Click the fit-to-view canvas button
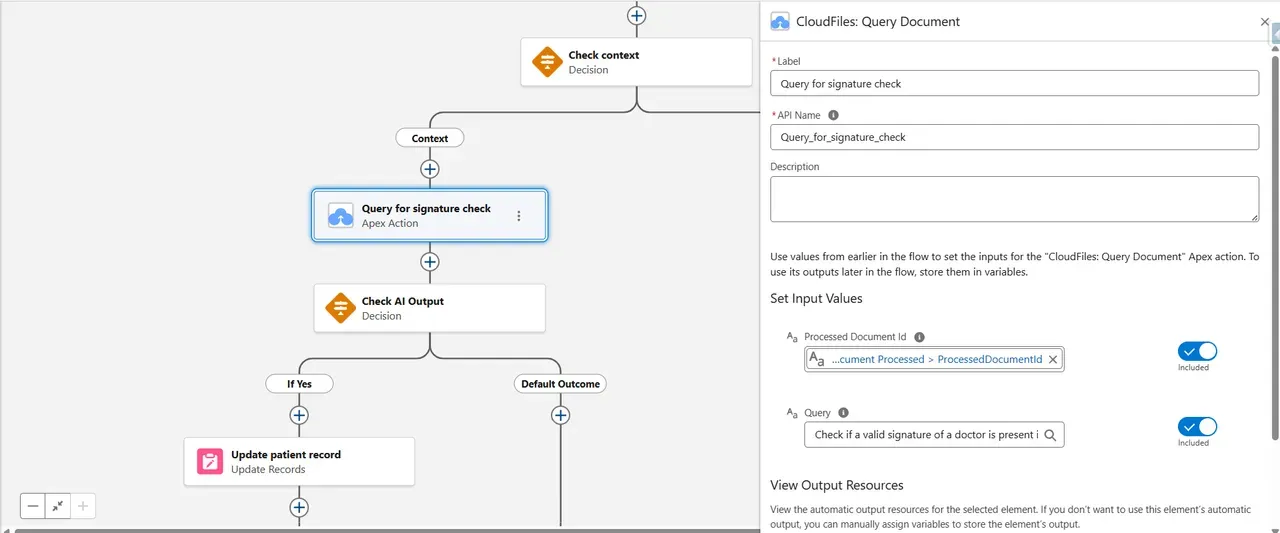The height and width of the screenshot is (533, 1280). coord(58,506)
